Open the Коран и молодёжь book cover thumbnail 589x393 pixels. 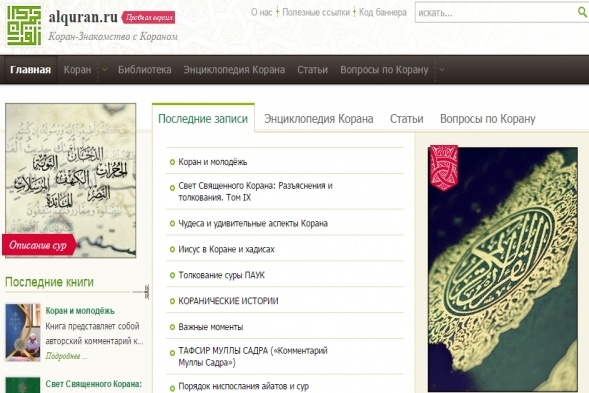point(23,333)
